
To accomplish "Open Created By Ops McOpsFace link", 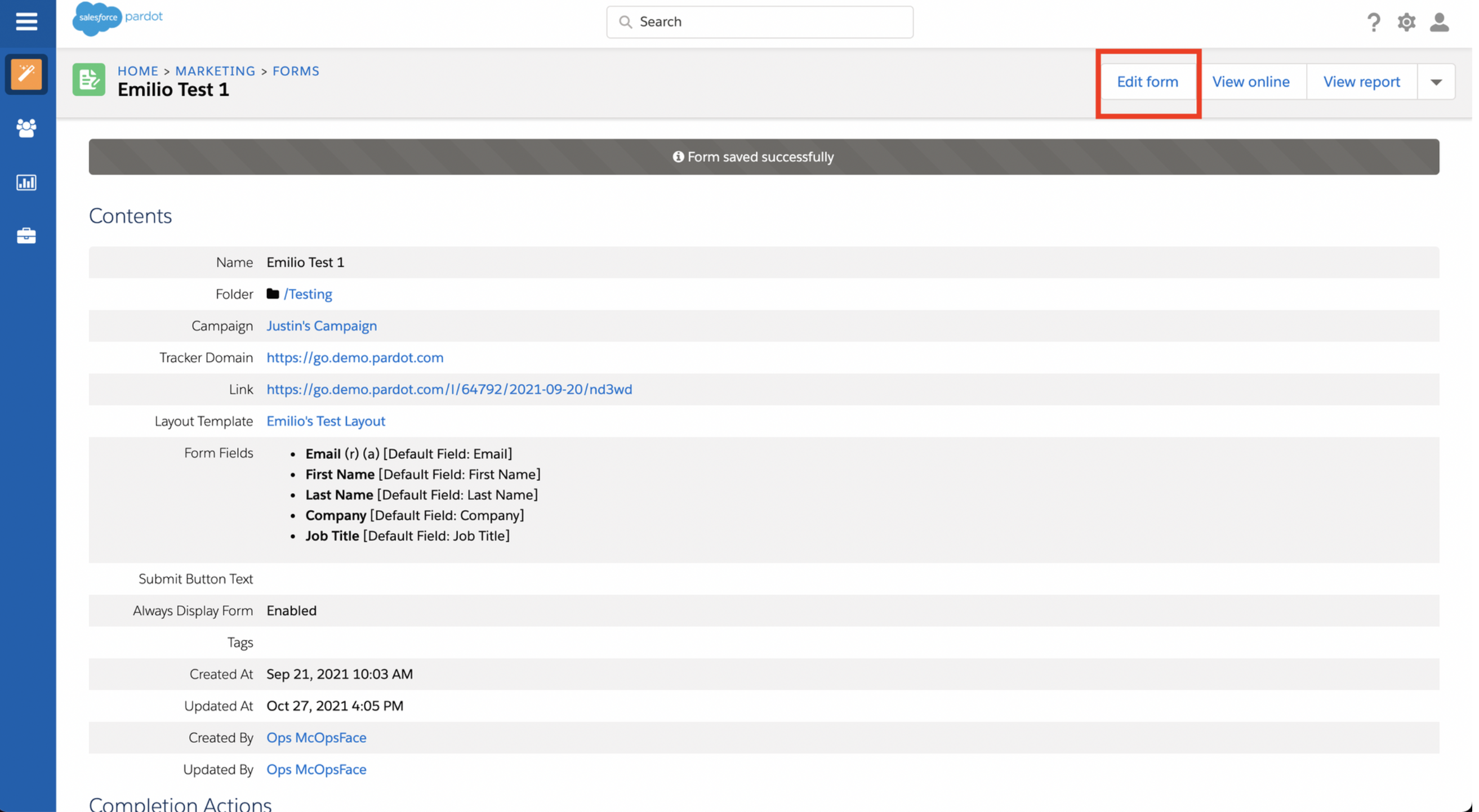I will coord(317,738).
